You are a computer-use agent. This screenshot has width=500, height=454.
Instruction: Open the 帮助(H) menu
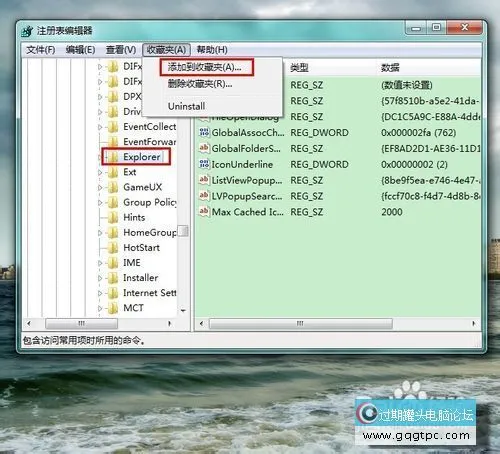click(x=212, y=50)
